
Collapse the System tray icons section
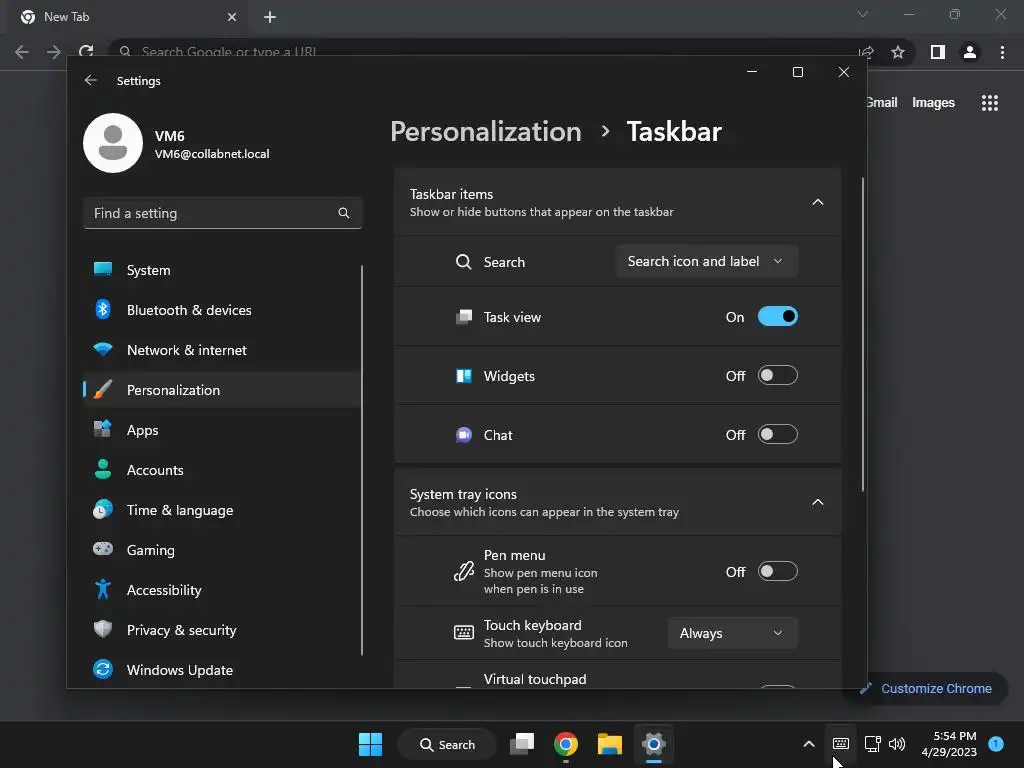pos(818,502)
